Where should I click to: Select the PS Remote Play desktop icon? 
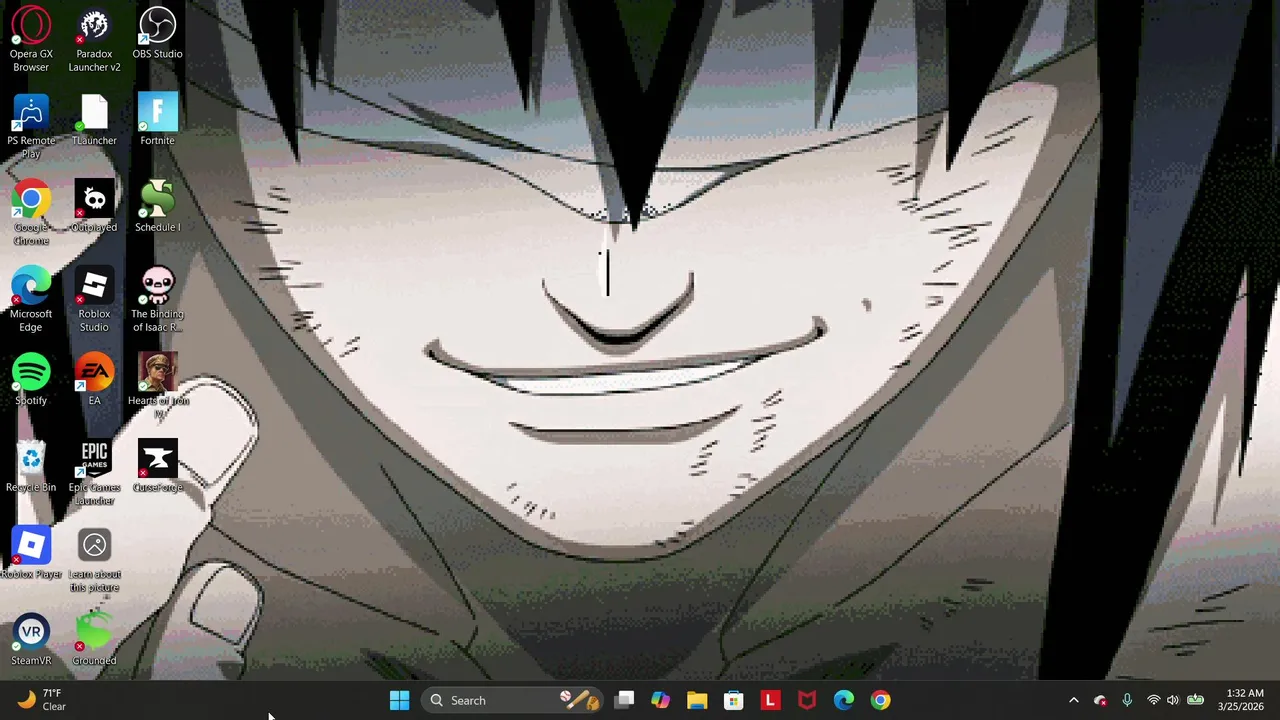coord(31,126)
